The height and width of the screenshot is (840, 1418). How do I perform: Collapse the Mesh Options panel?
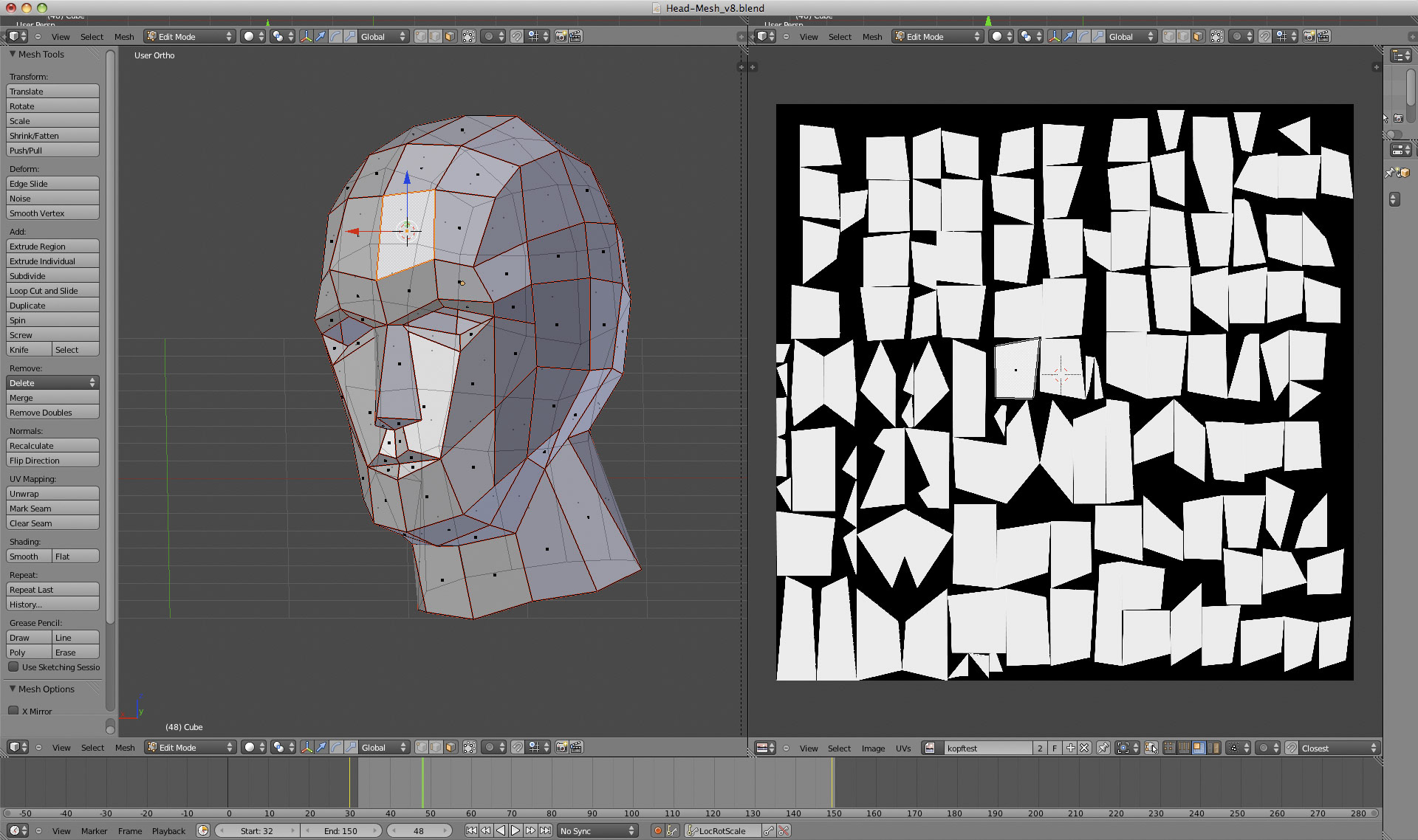pyautogui.click(x=13, y=689)
